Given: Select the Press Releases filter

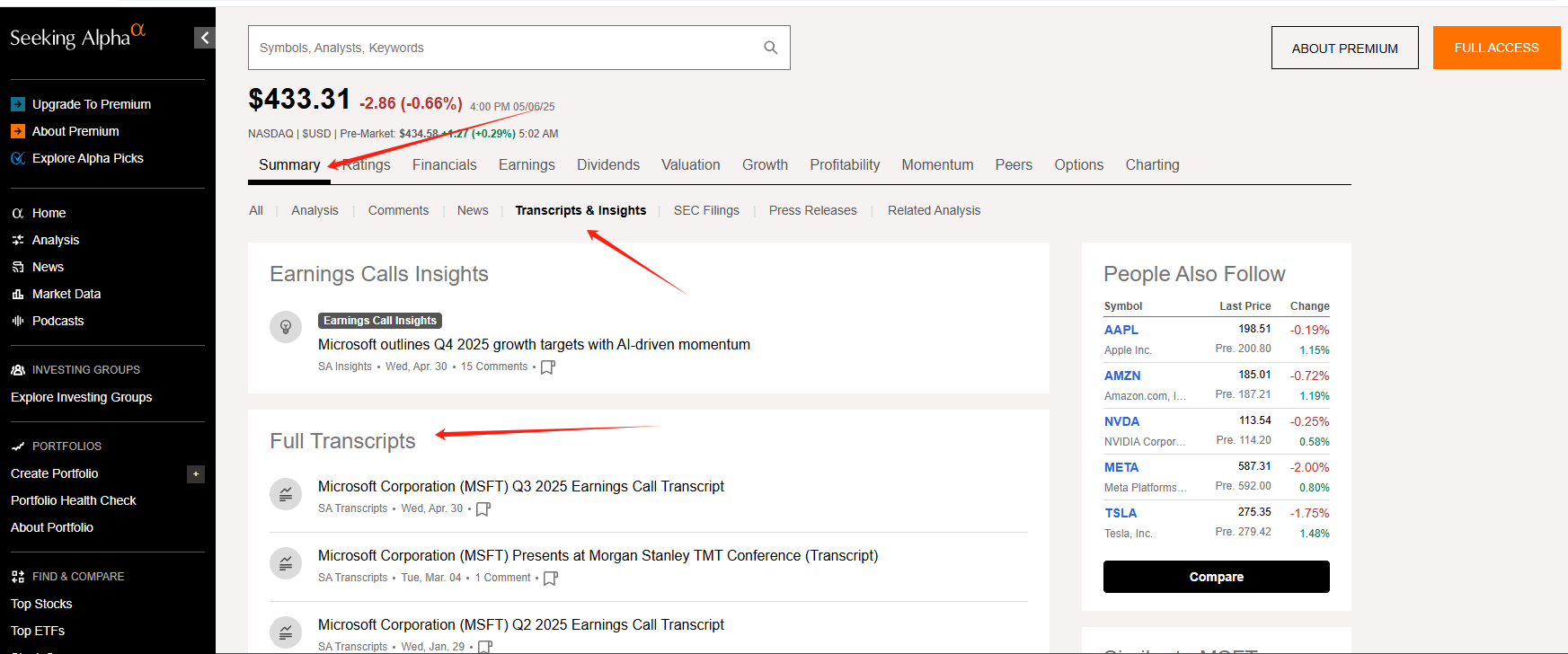Looking at the screenshot, I should coord(813,210).
